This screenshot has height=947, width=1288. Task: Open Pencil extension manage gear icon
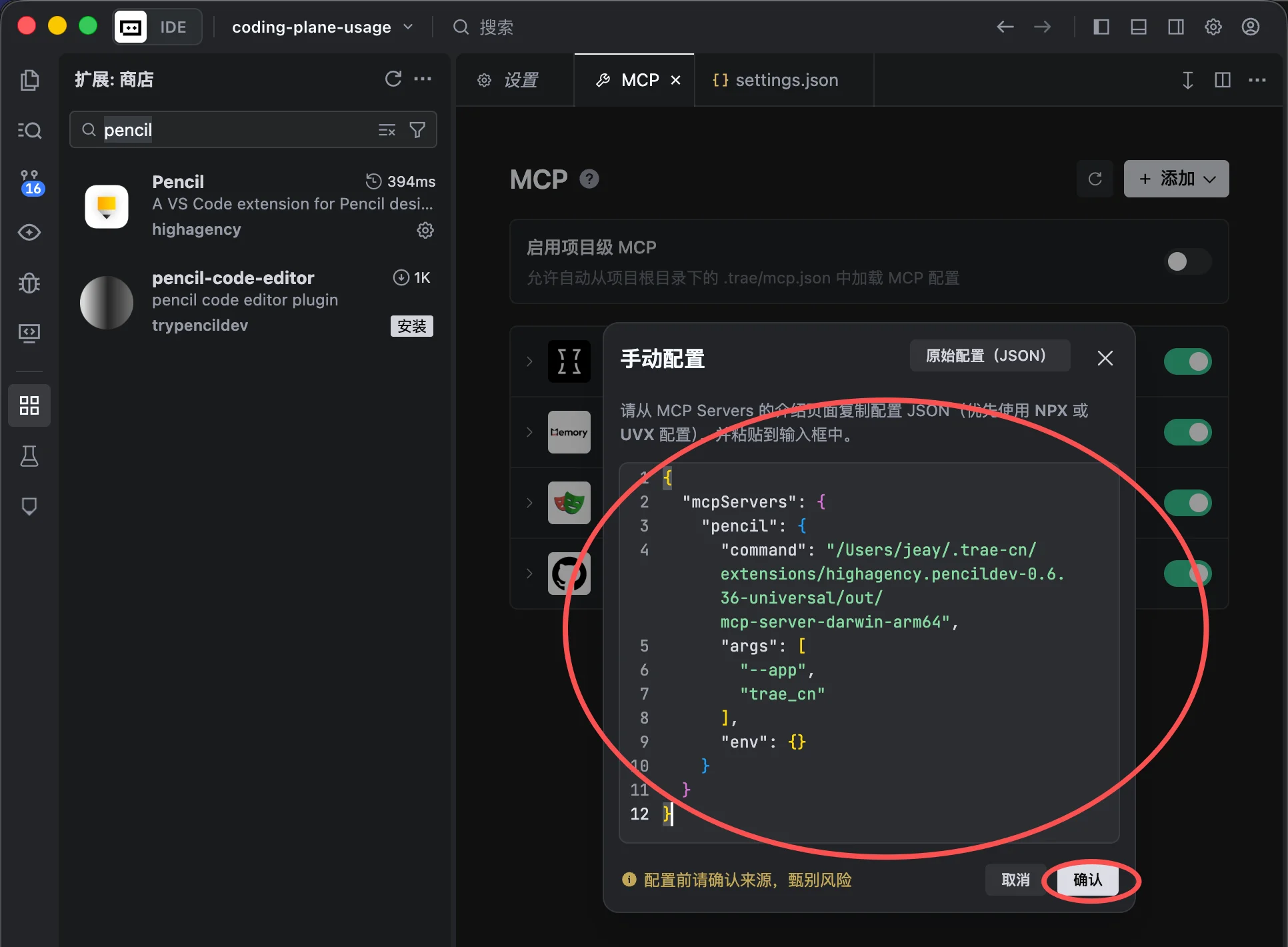pyautogui.click(x=425, y=230)
